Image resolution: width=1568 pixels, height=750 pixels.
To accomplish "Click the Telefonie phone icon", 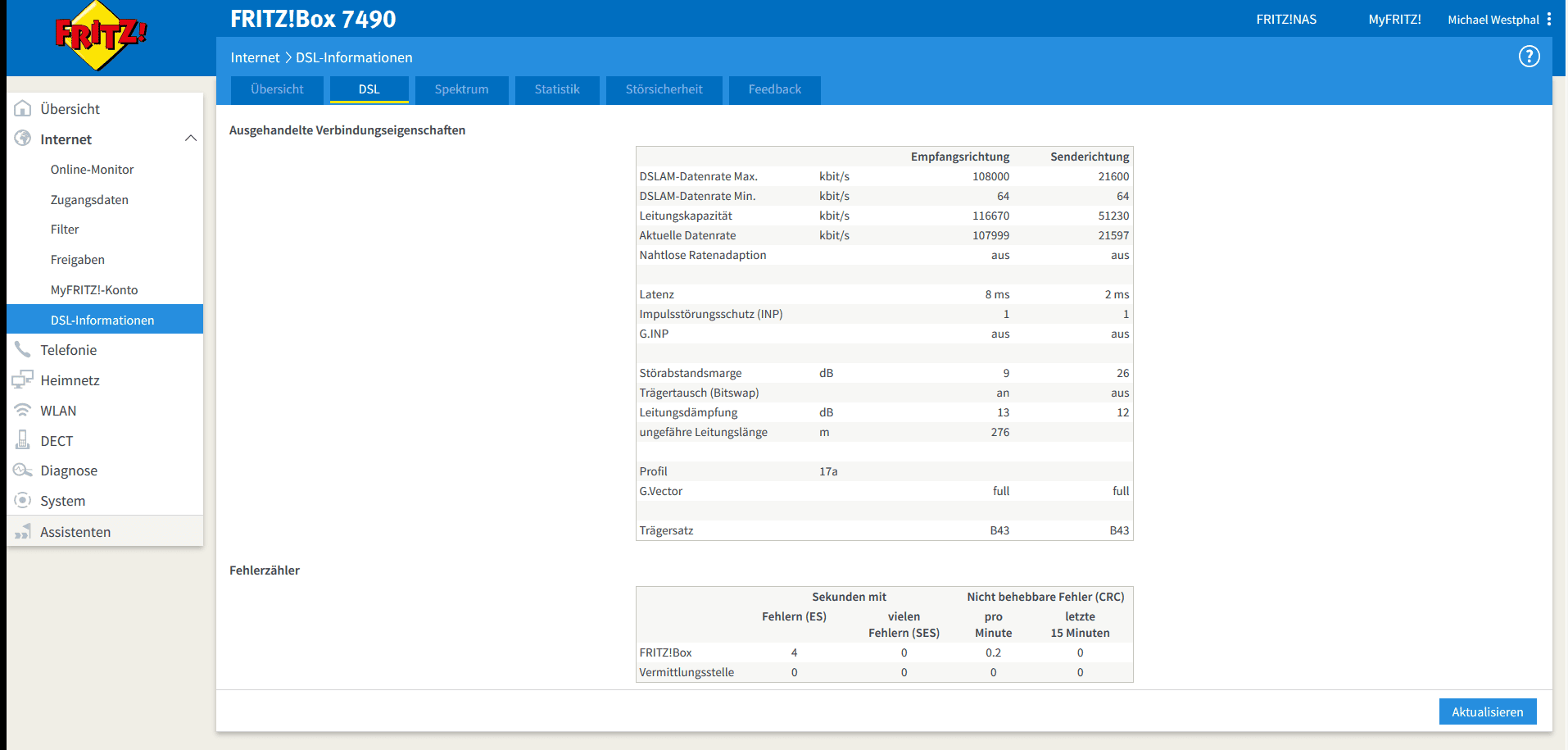I will click(23, 350).
